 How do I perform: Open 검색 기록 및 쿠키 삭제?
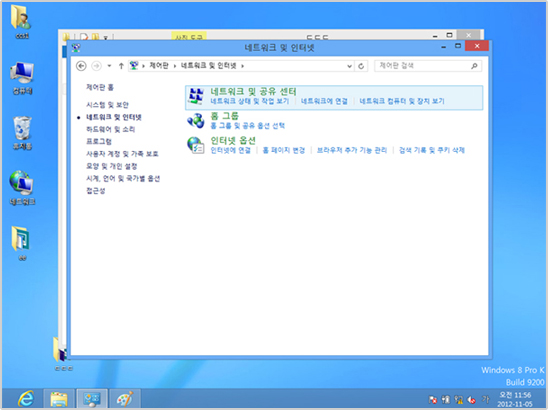pyautogui.click(x=432, y=150)
